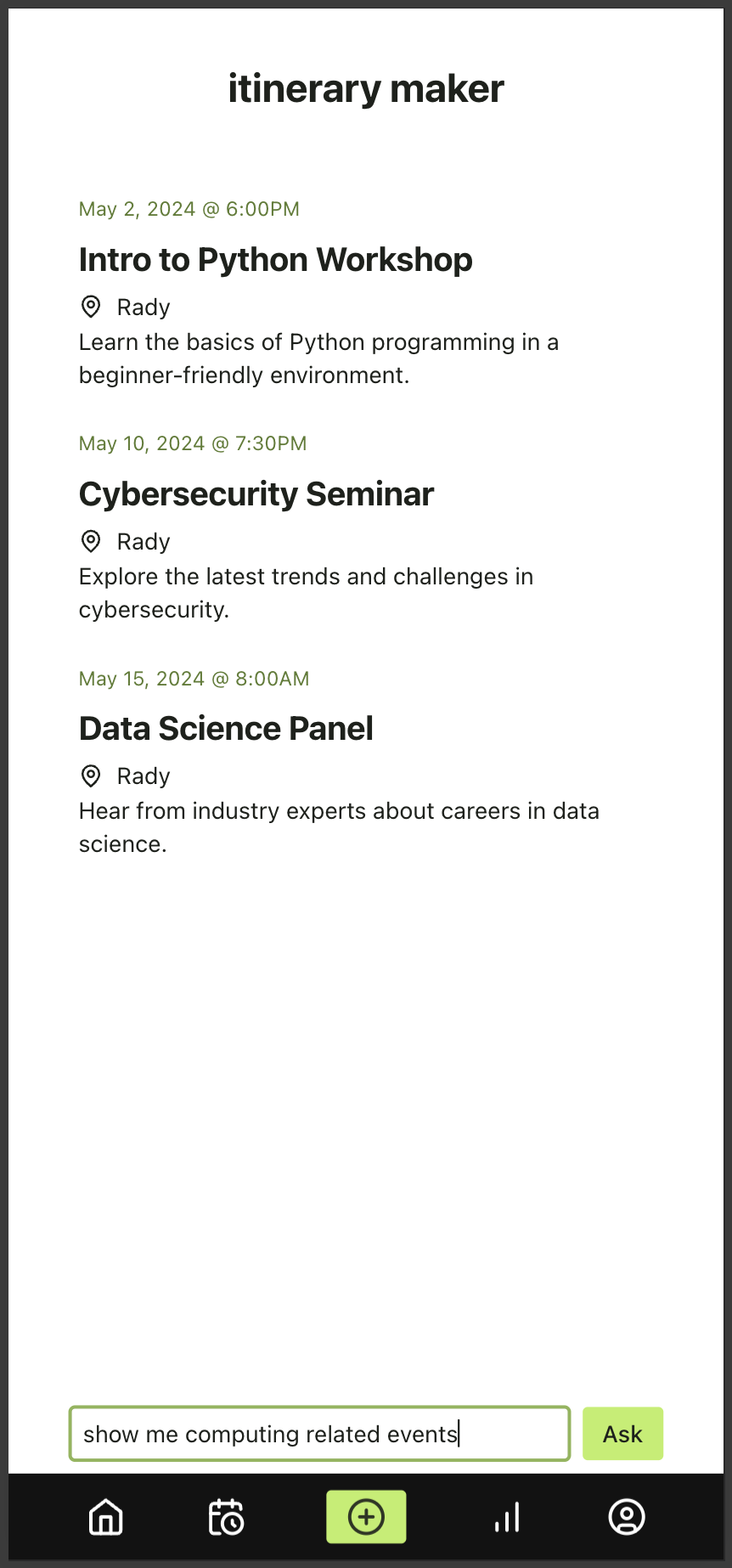Open the Intro to Python Workshop title
The height and width of the screenshot is (1568, 732).
click(x=275, y=260)
